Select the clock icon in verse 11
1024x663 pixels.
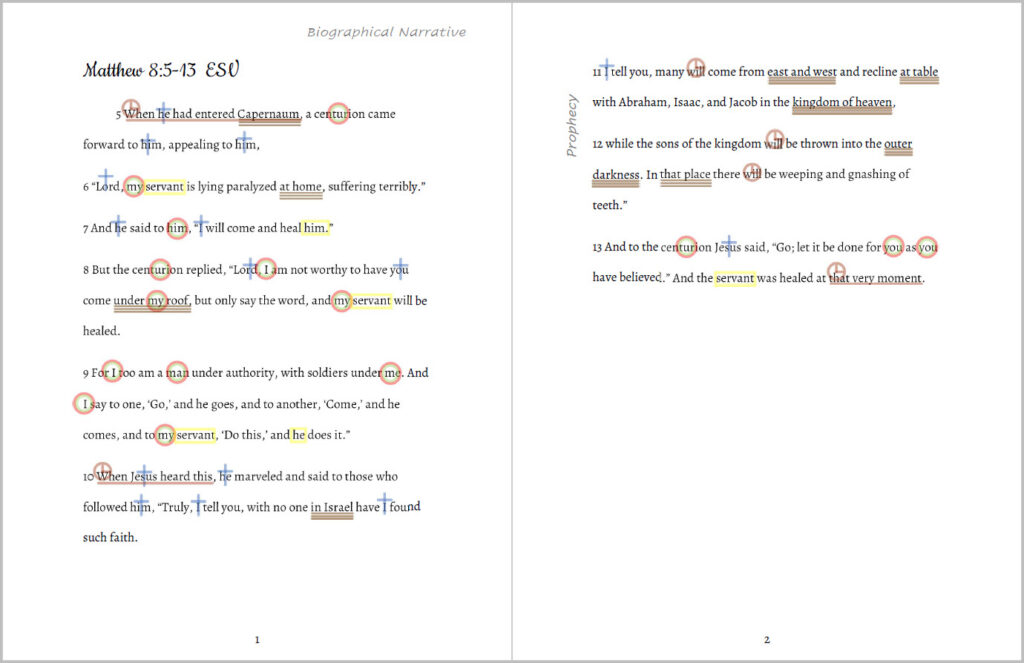(696, 68)
